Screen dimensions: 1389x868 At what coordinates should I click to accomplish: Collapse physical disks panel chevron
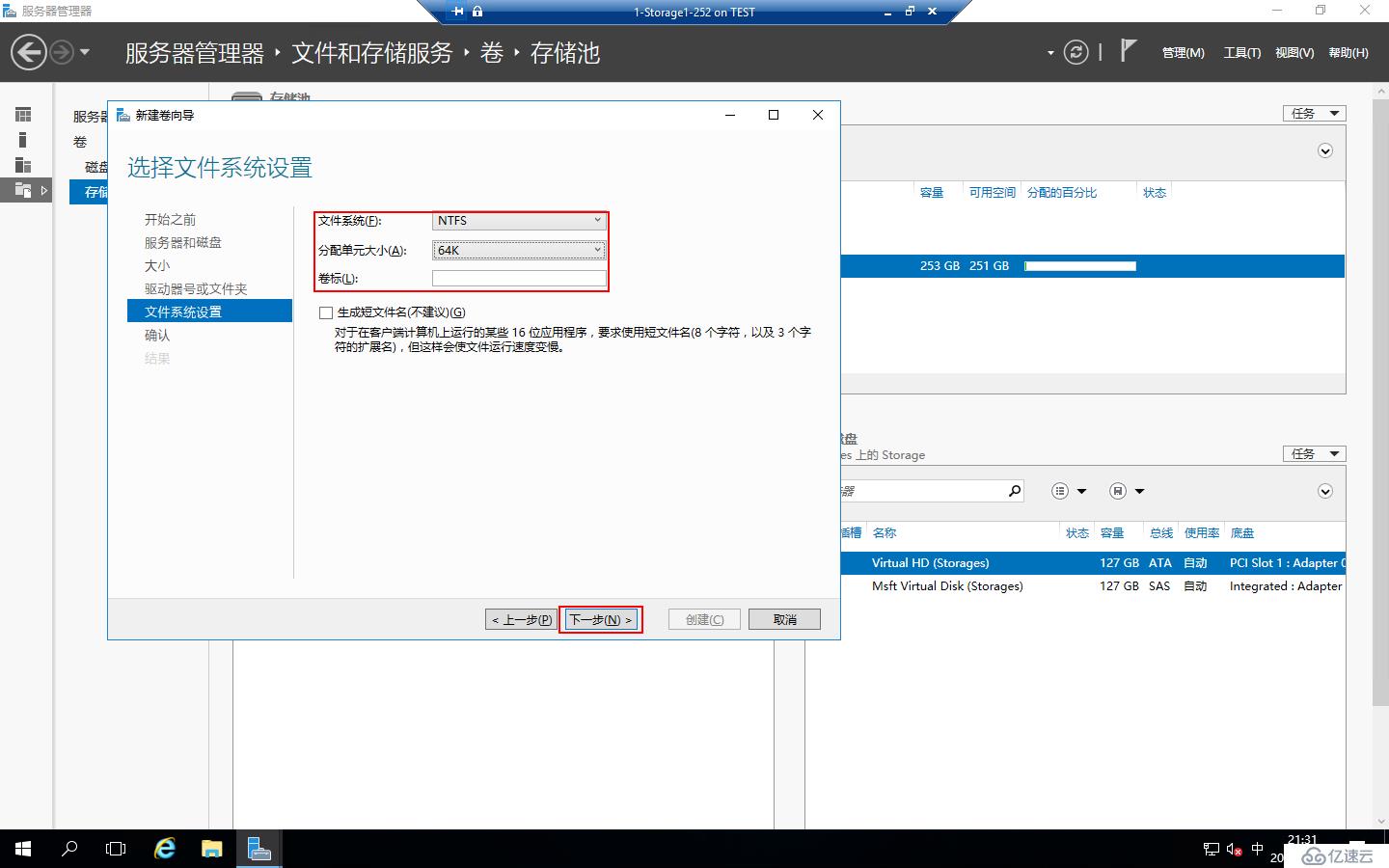point(1325,491)
